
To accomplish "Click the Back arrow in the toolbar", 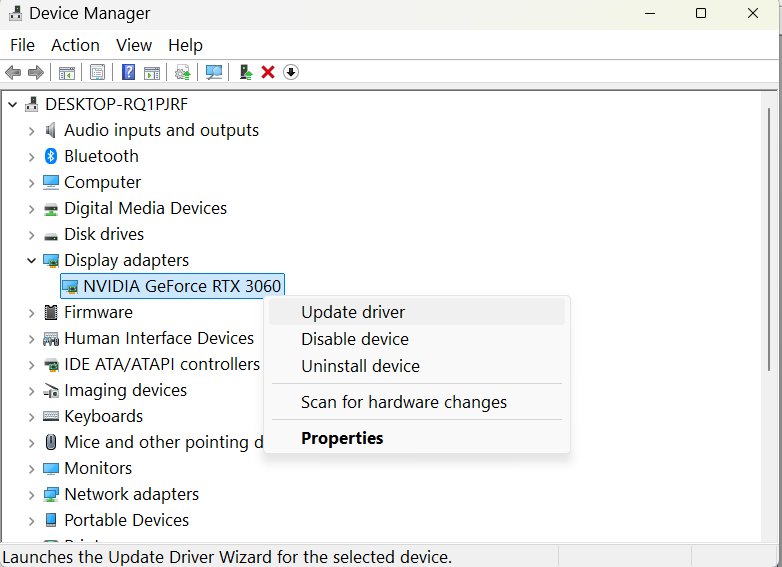I will click(x=13, y=72).
